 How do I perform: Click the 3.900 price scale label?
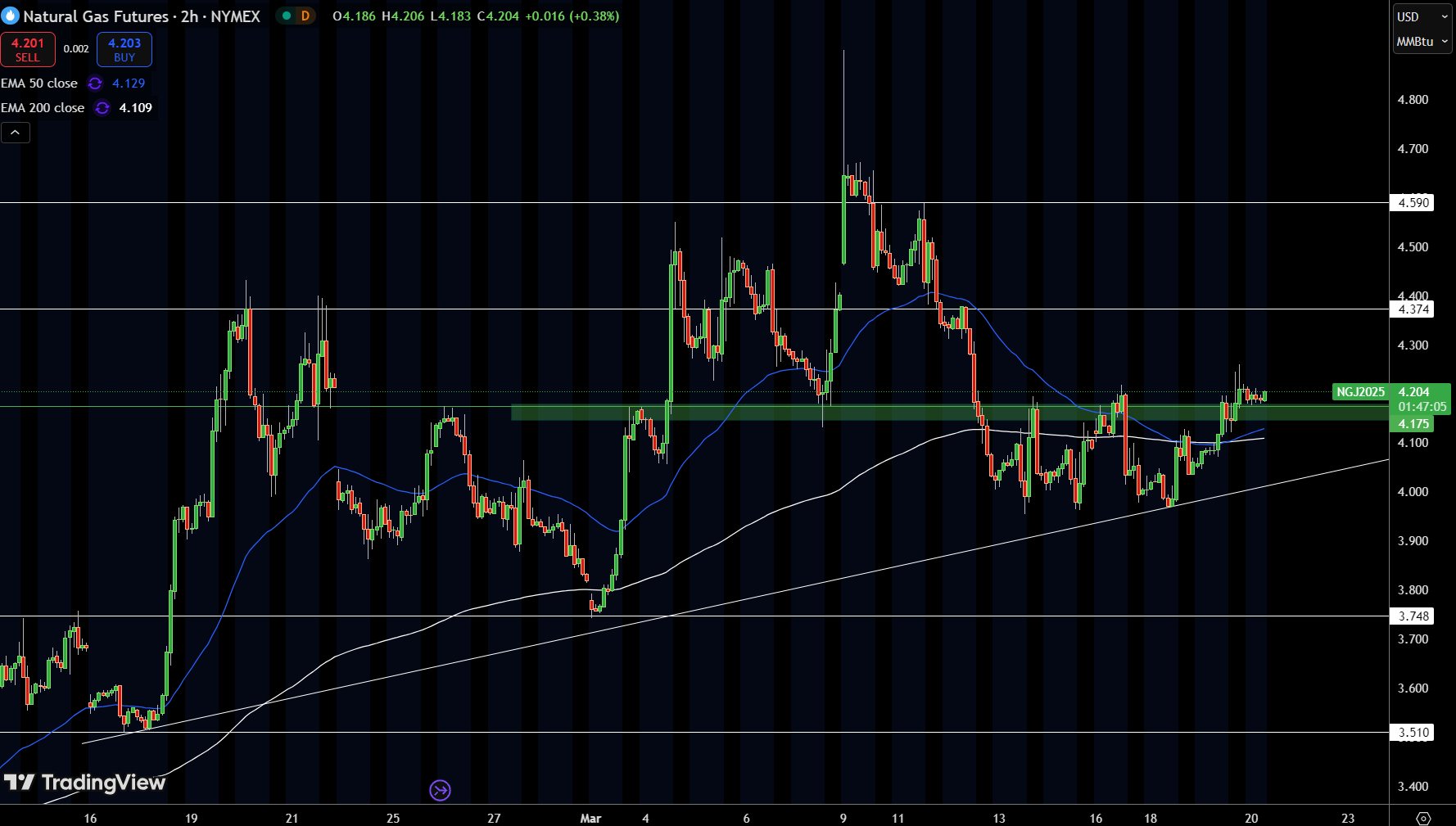1413,541
